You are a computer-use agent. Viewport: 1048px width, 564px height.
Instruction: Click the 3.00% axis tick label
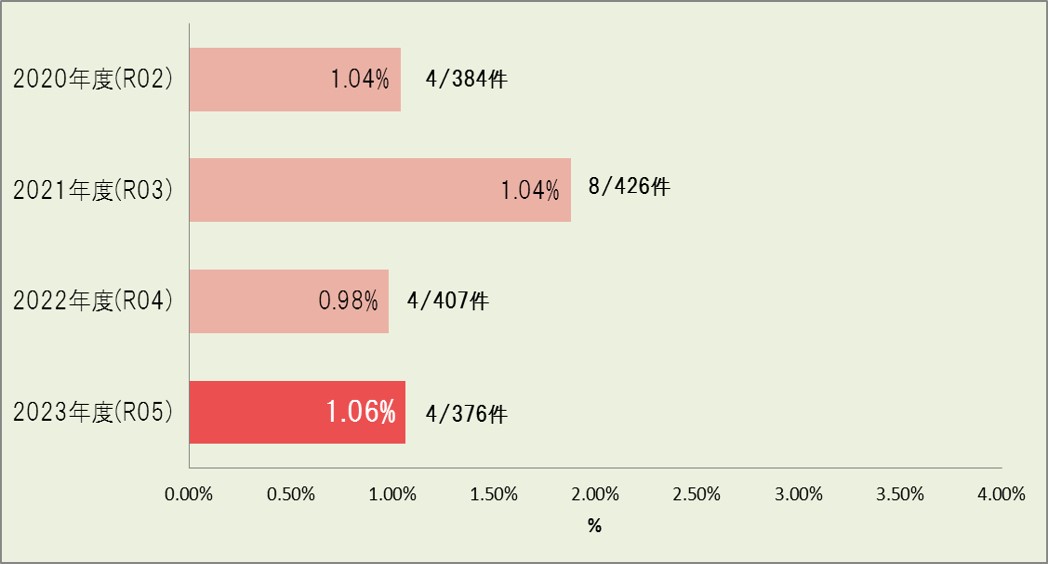(799, 494)
